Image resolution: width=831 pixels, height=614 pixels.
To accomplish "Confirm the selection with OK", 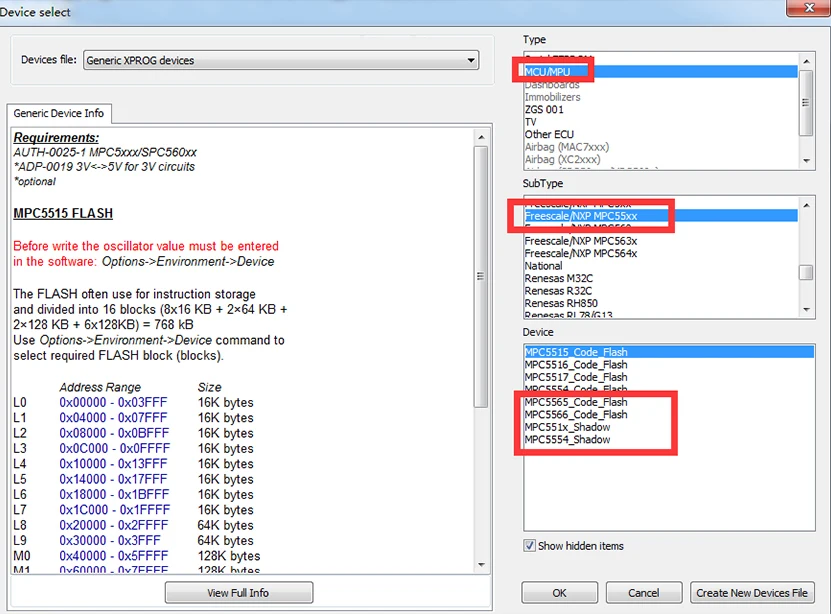I will (560, 593).
